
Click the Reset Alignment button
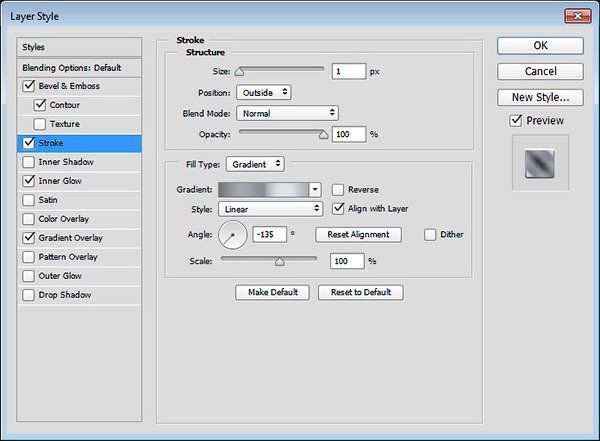click(x=358, y=235)
